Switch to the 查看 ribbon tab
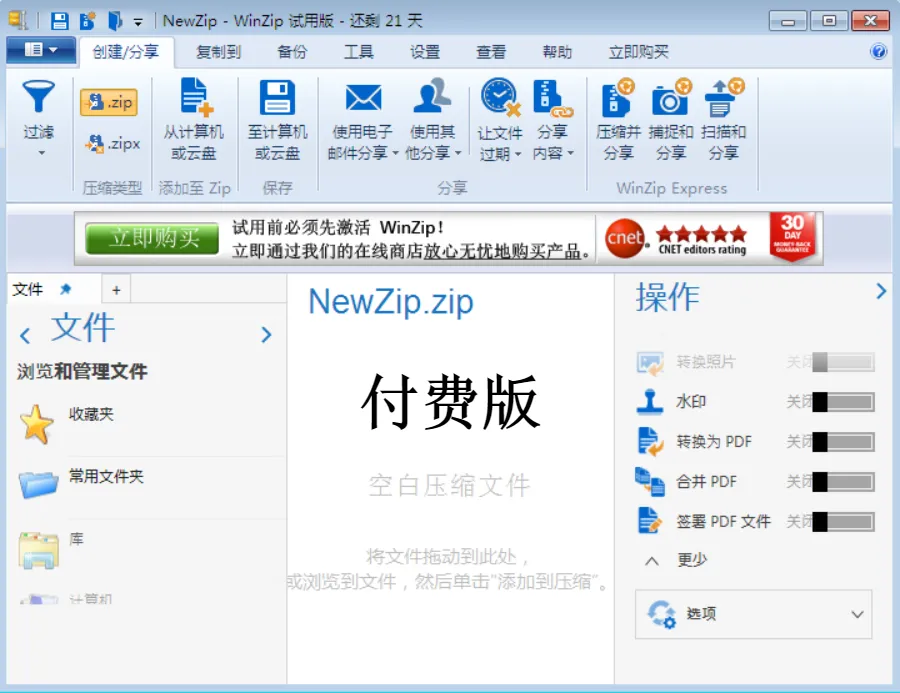 click(491, 52)
